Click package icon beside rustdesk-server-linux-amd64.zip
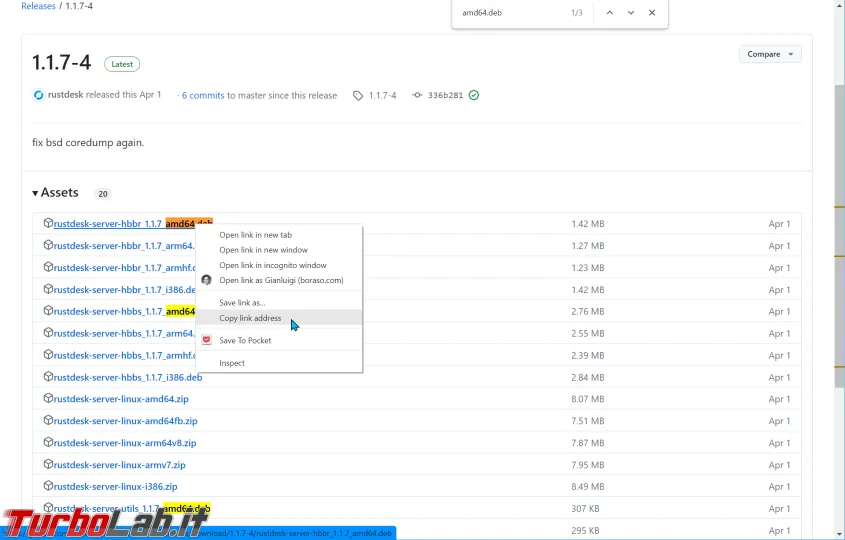Viewport: 845px width, 540px height. click(48, 399)
